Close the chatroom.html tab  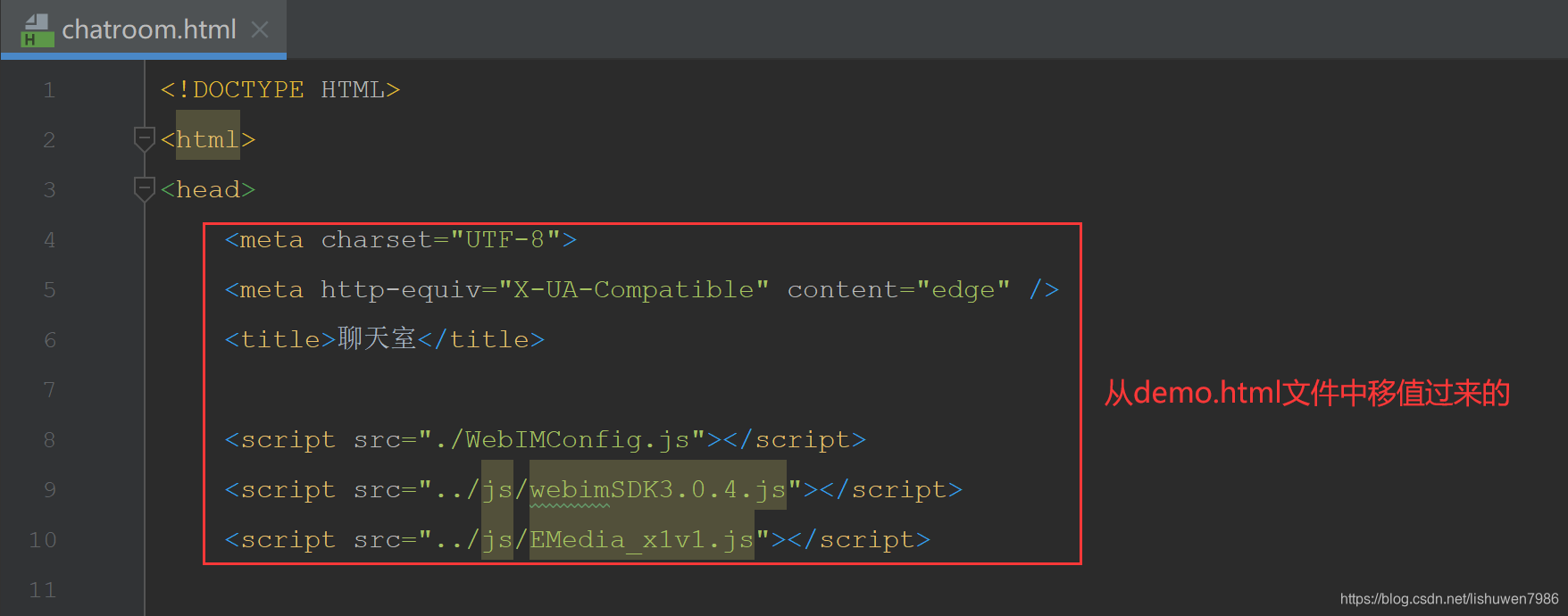tap(260, 30)
